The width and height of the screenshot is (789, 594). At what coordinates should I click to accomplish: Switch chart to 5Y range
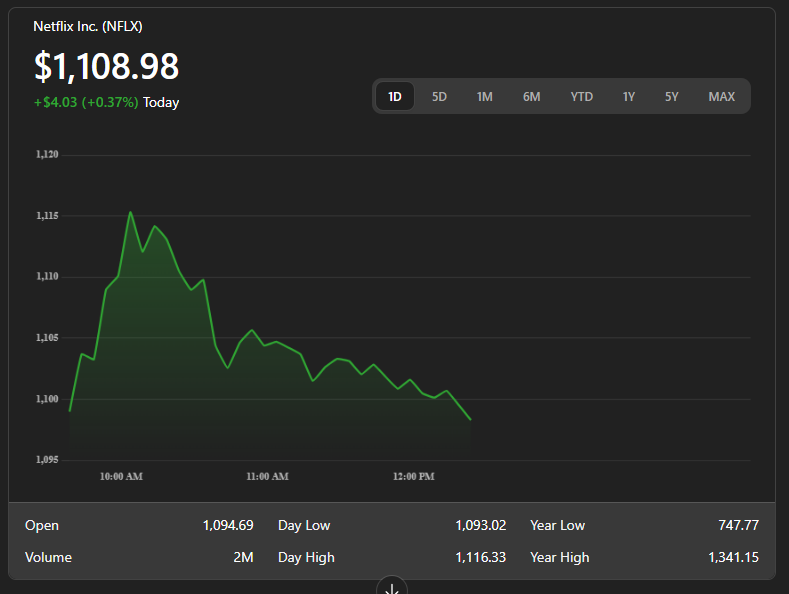(672, 96)
